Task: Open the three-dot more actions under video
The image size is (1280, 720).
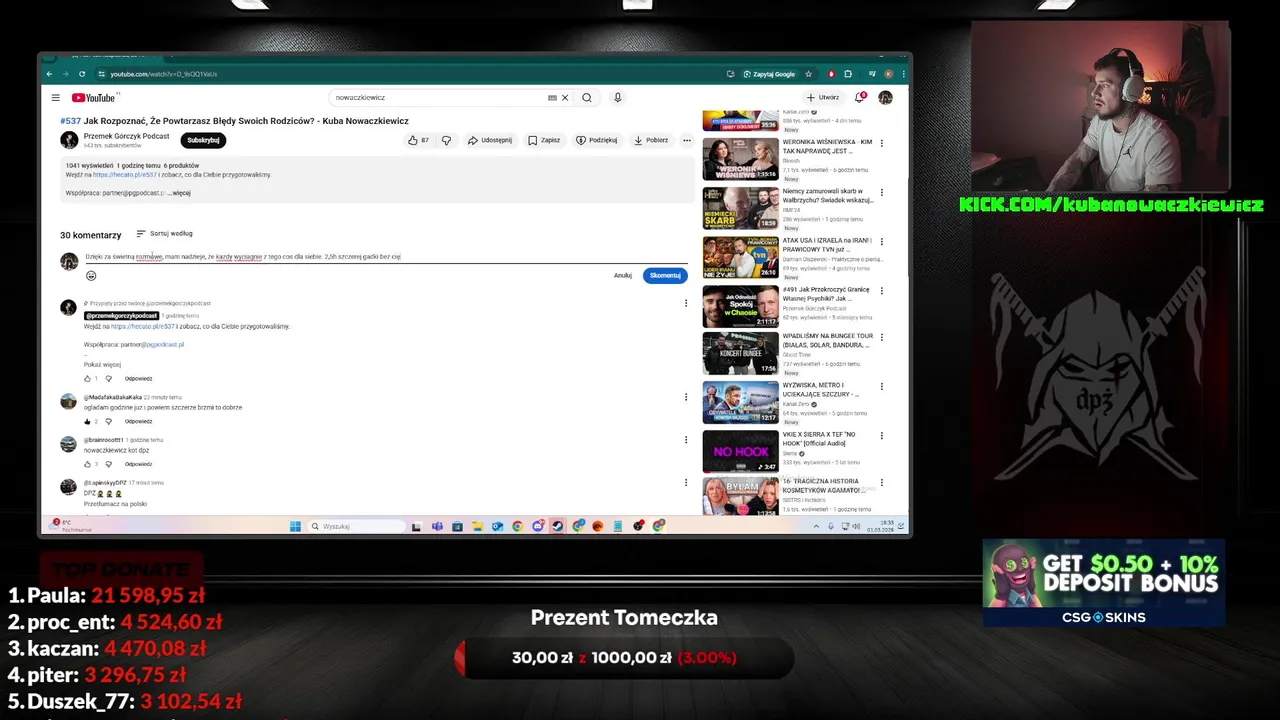Action: click(687, 140)
